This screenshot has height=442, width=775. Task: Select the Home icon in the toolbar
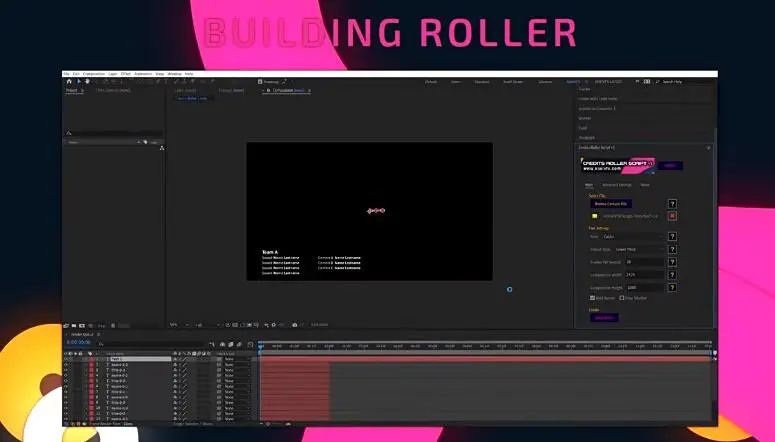pos(68,81)
